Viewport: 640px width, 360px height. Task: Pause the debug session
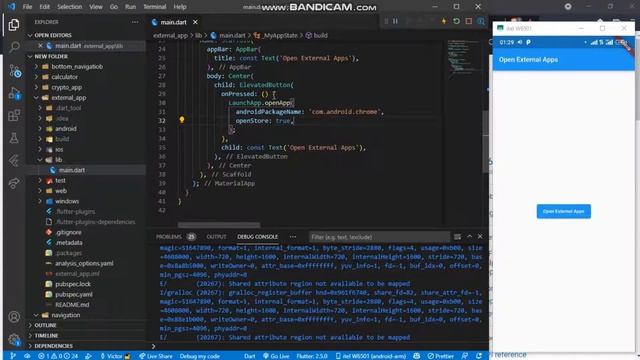[395, 21]
